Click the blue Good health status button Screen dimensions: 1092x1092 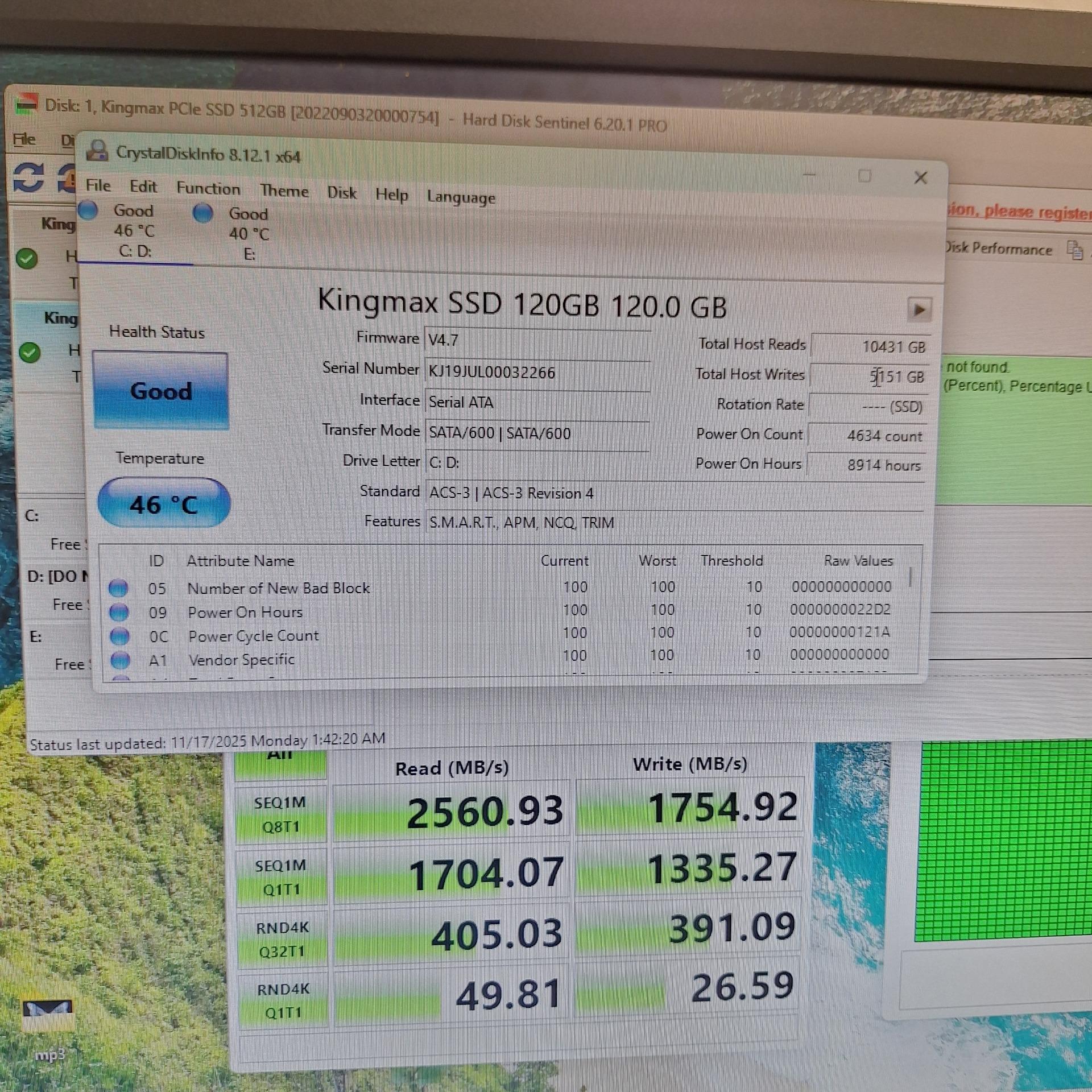point(161,391)
